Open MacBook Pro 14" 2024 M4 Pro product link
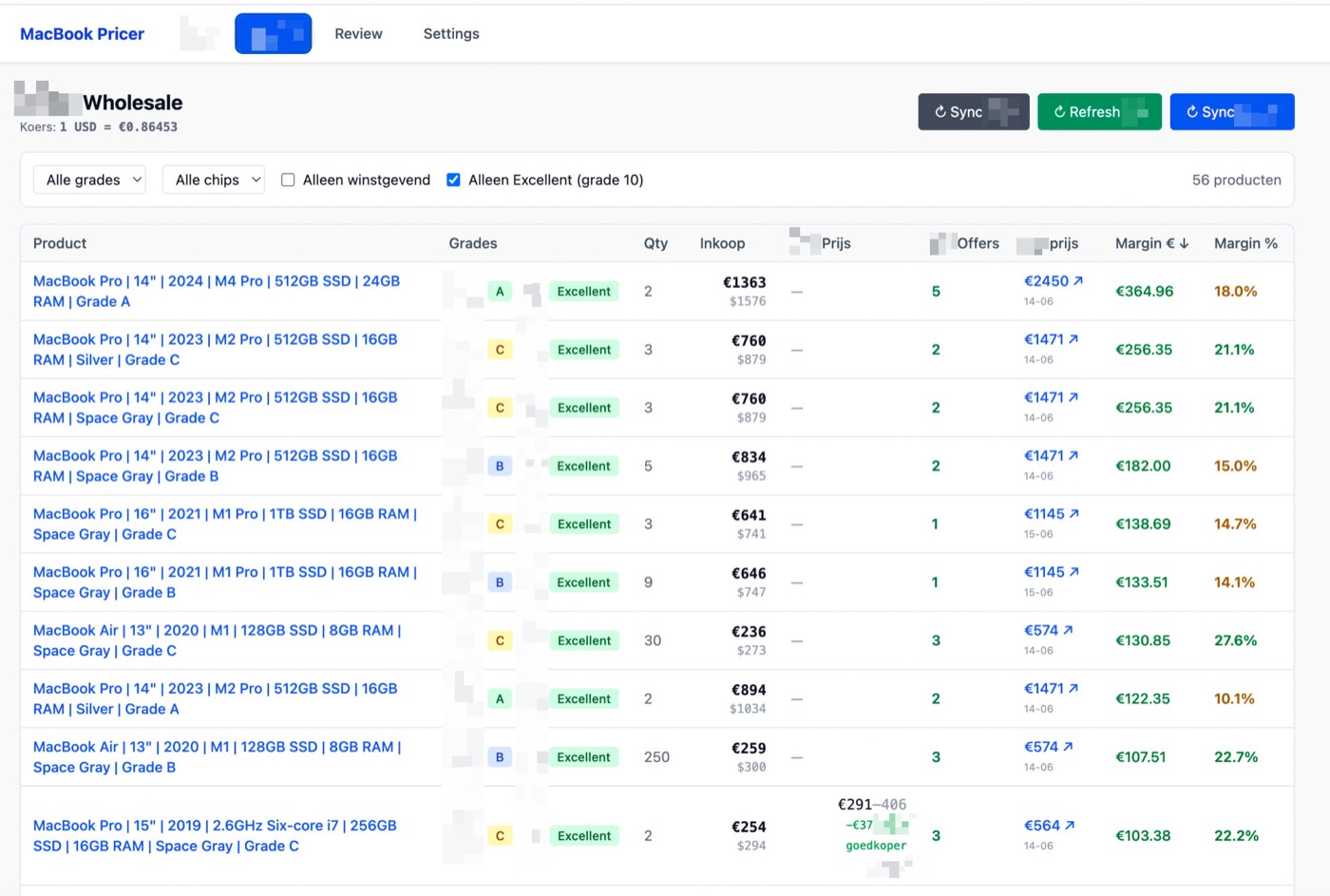Screen dimensions: 1330x896 pos(217,292)
